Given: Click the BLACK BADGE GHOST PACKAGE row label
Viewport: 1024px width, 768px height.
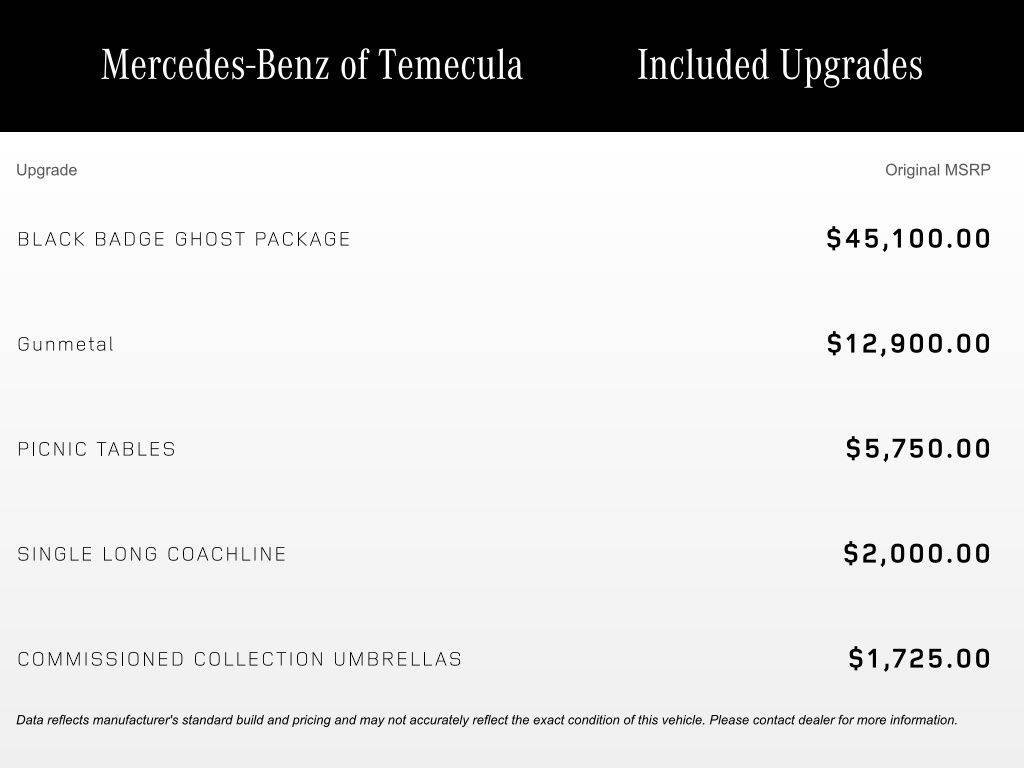Looking at the screenshot, I should coord(184,239).
